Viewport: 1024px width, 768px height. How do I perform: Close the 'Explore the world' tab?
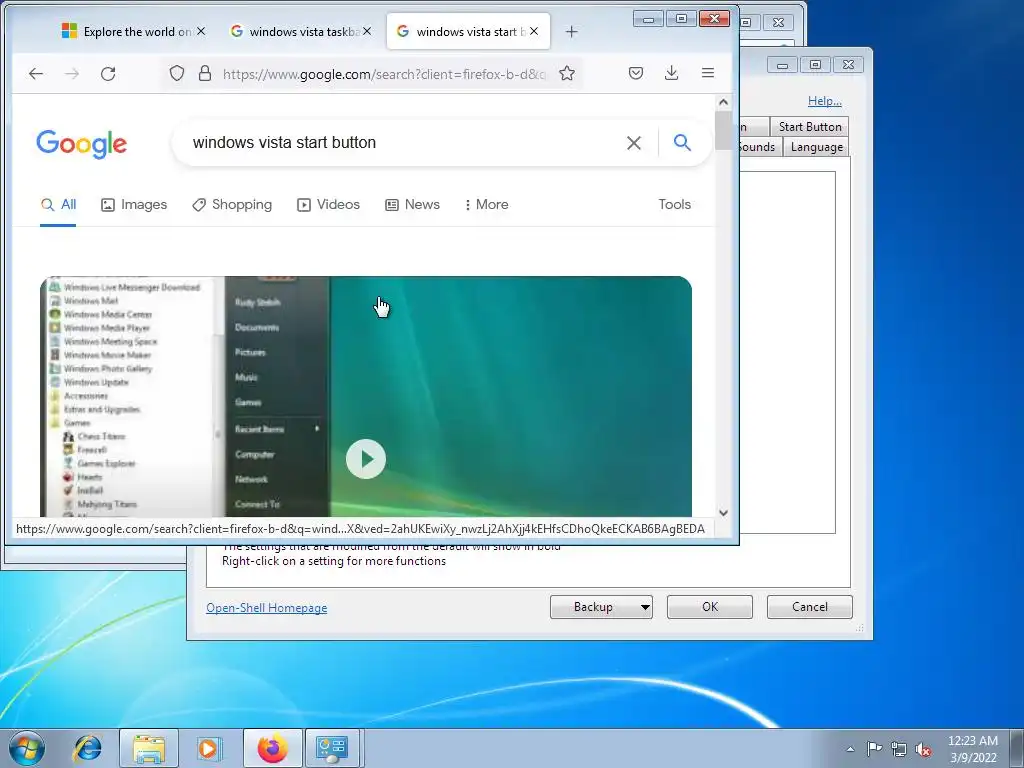click(201, 31)
